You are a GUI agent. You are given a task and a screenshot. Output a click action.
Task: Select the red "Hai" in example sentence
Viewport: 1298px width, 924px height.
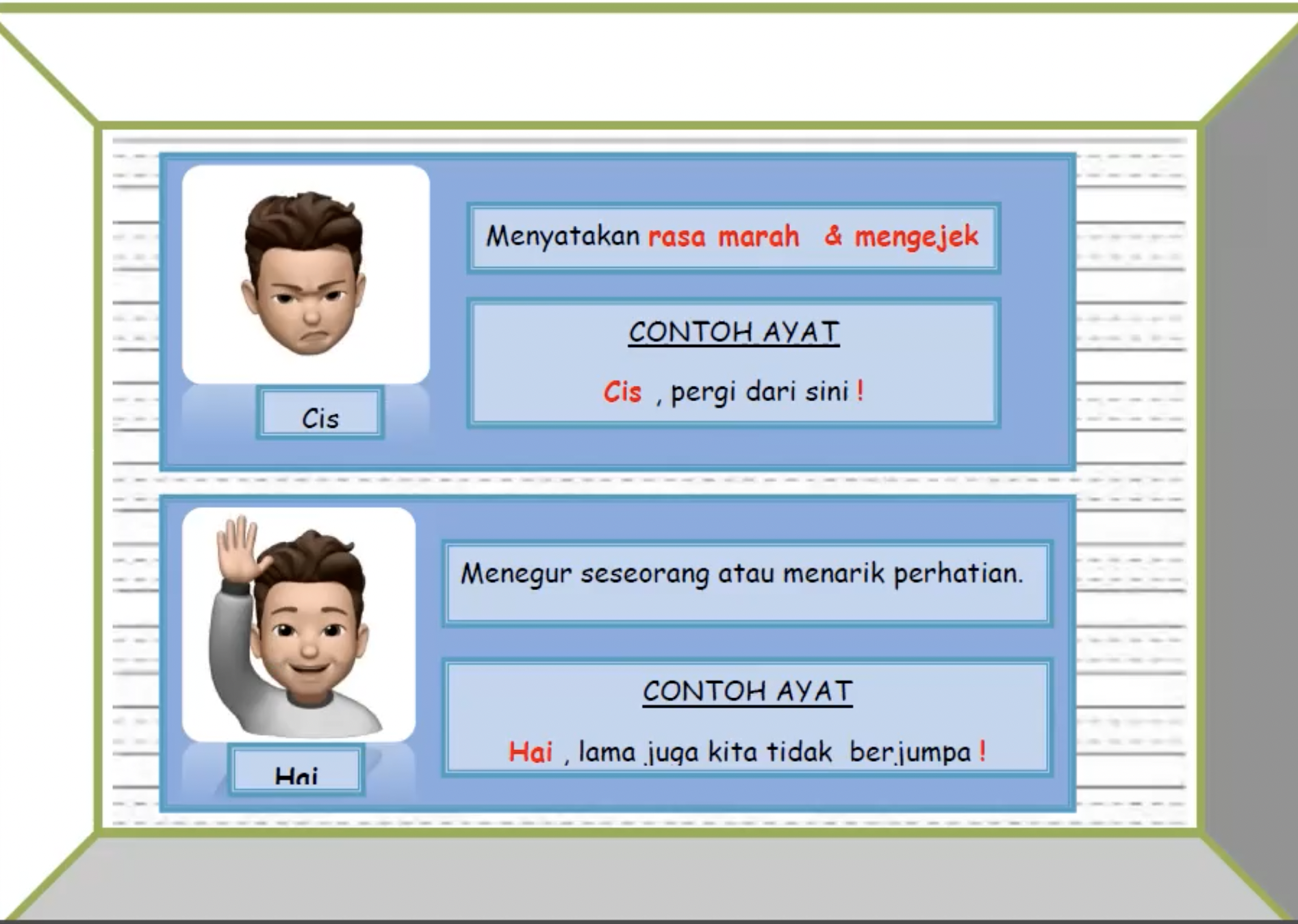coord(530,752)
